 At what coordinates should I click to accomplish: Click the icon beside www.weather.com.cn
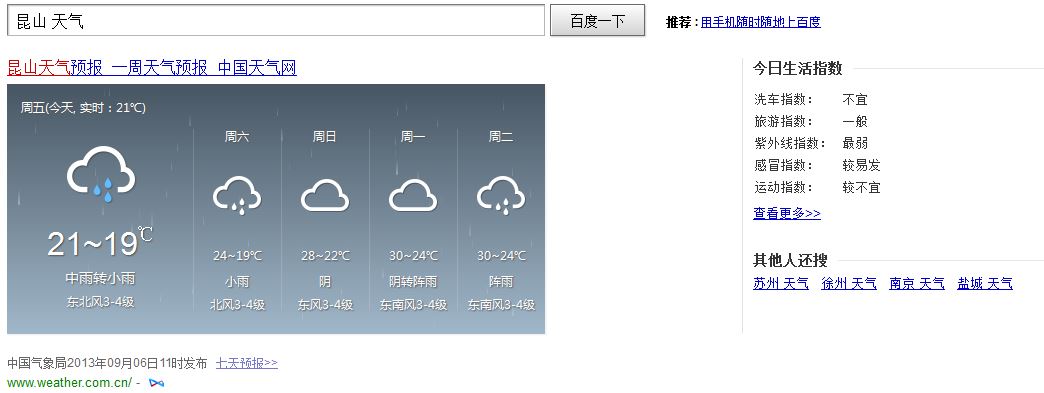point(156,383)
